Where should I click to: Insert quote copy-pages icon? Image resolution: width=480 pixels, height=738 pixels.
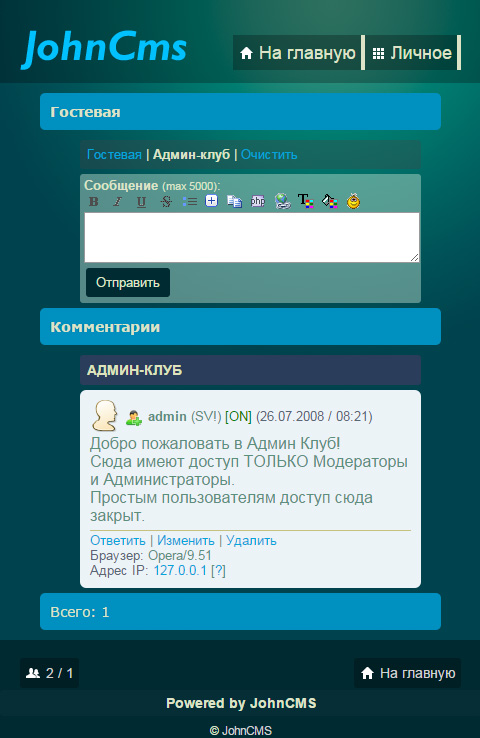[234, 201]
